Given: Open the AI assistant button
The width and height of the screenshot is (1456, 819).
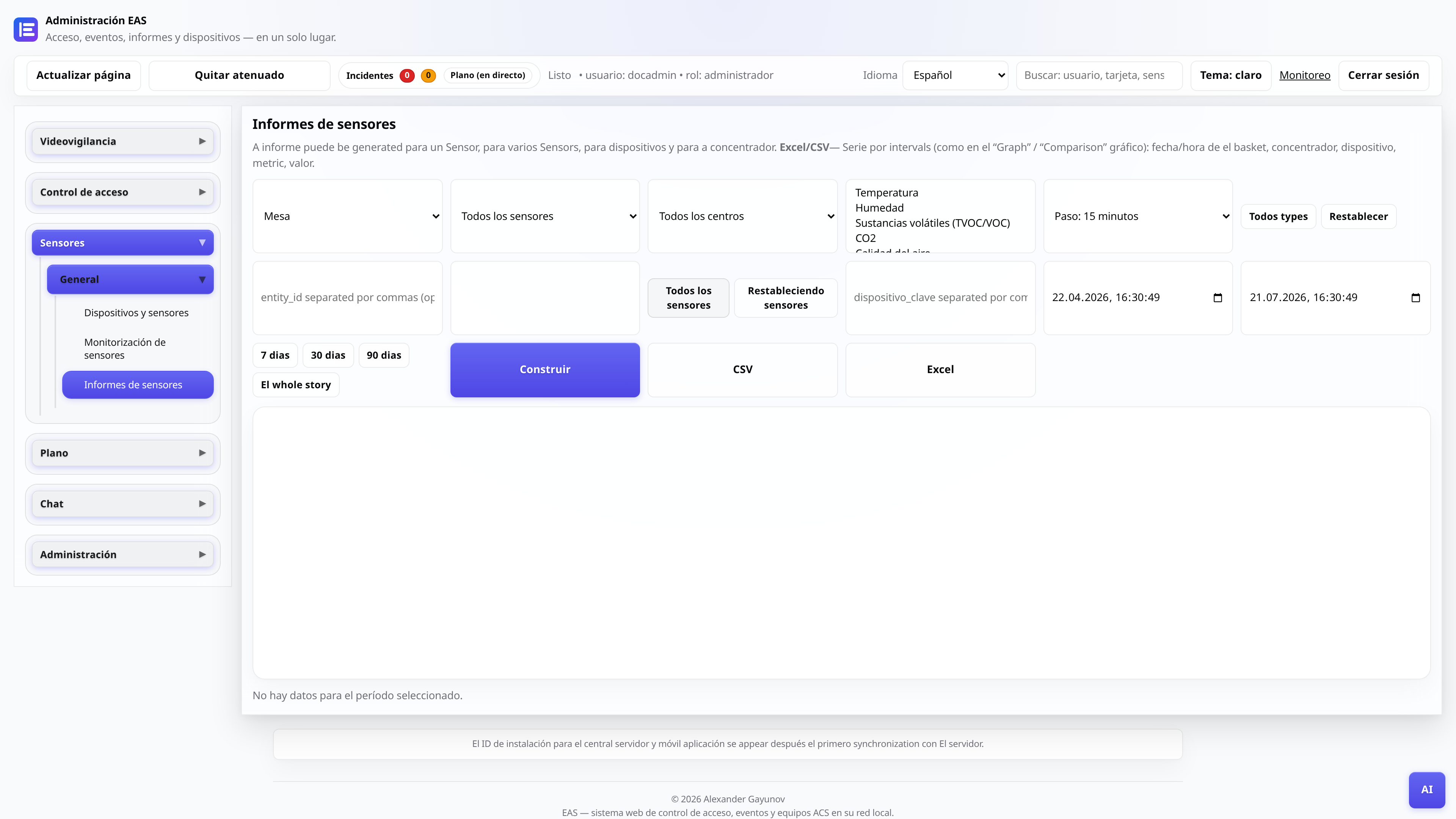Looking at the screenshot, I should pyautogui.click(x=1426, y=789).
